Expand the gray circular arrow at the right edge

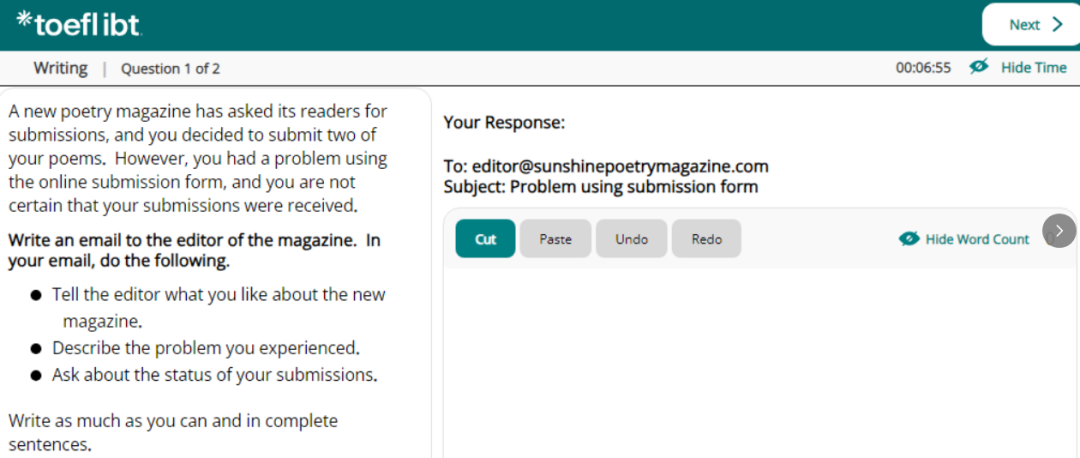click(x=1060, y=231)
